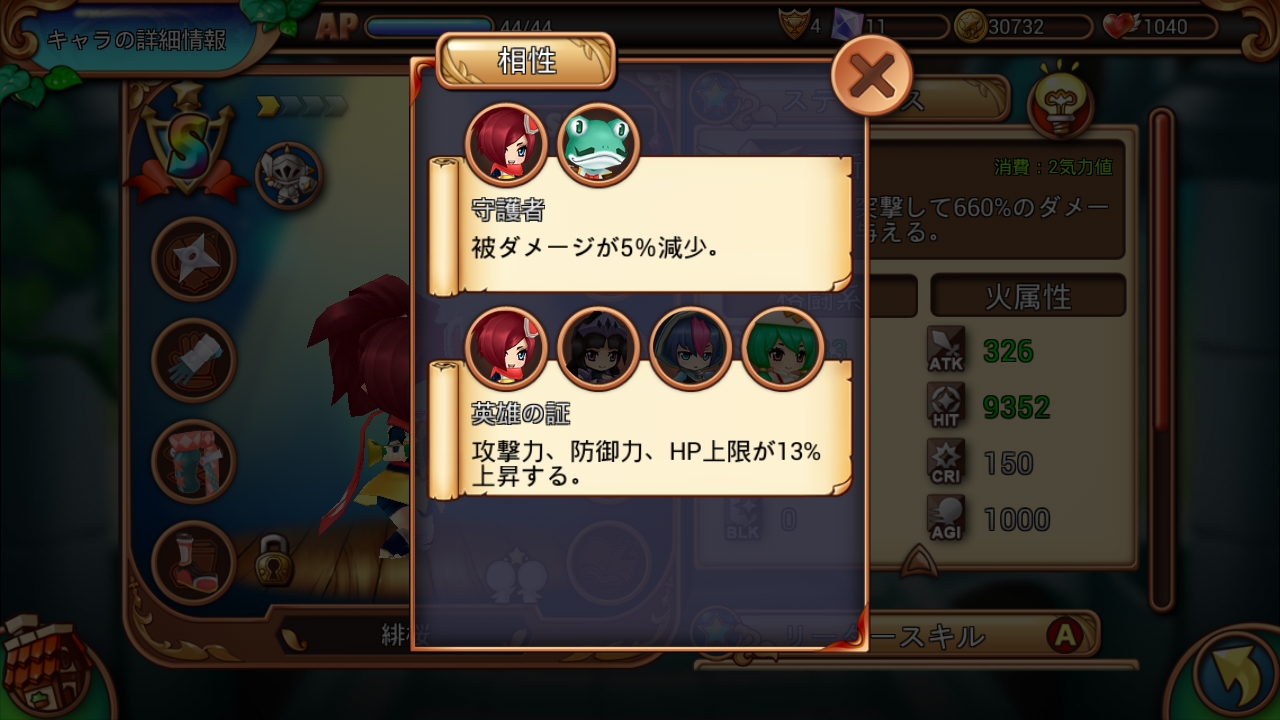Tap the green-haired character portrait
This screenshot has height=720, width=1280.
click(x=782, y=348)
